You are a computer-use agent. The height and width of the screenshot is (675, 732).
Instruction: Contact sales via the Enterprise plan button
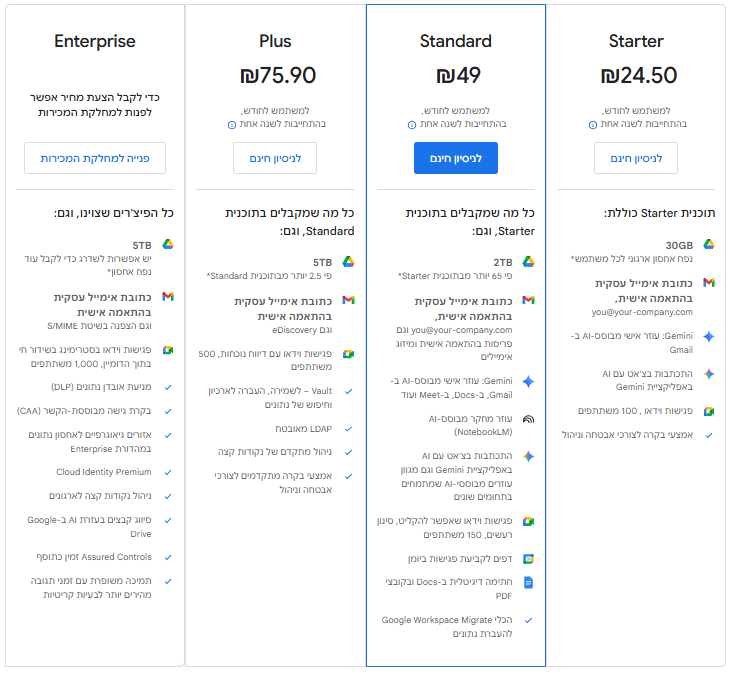(x=95, y=158)
